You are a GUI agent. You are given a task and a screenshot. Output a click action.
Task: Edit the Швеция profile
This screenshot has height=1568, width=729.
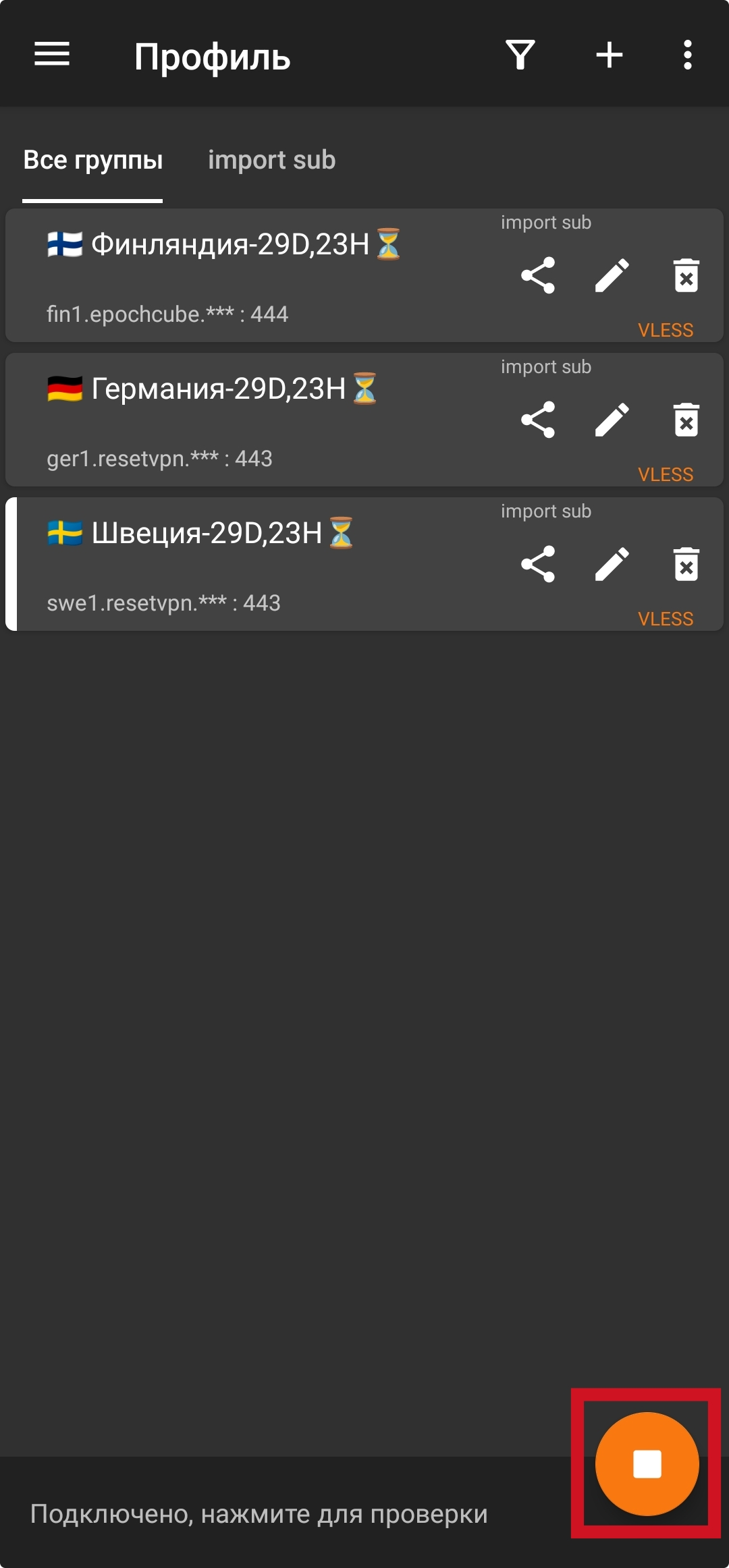[612, 564]
